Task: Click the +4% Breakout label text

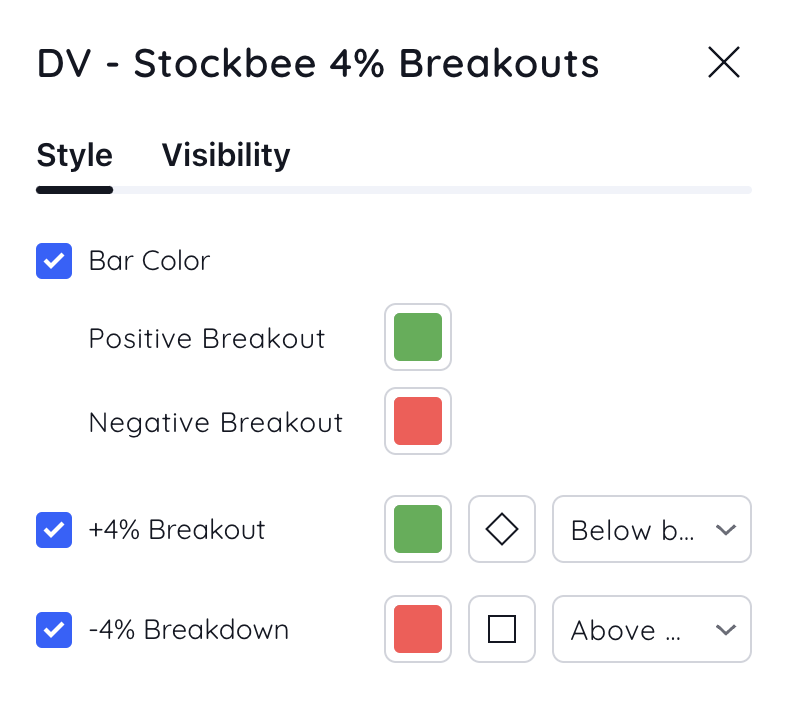Action: point(177,530)
